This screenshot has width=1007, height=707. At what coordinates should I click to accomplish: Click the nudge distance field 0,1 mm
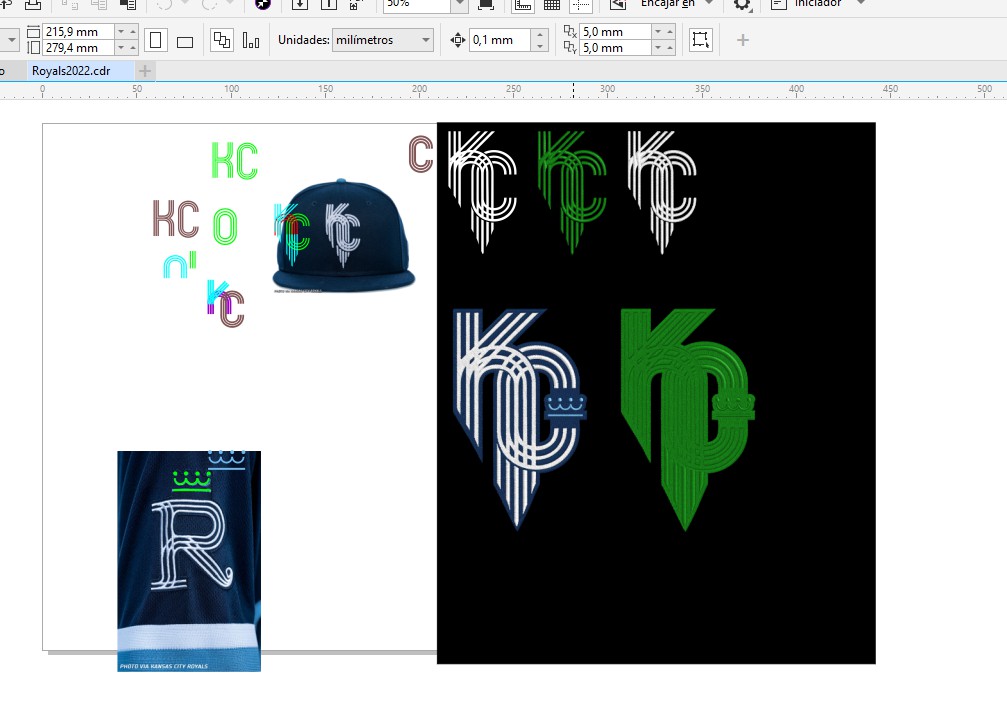[x=500, y=40]
